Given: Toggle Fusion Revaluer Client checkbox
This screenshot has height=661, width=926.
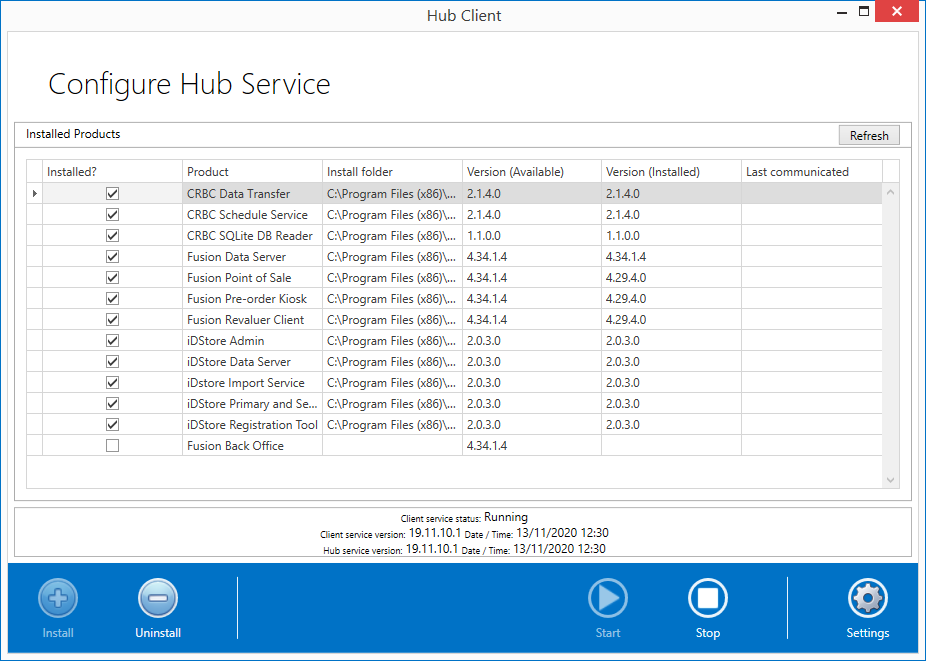Looking at the screenshot, I should coord(112,320).
